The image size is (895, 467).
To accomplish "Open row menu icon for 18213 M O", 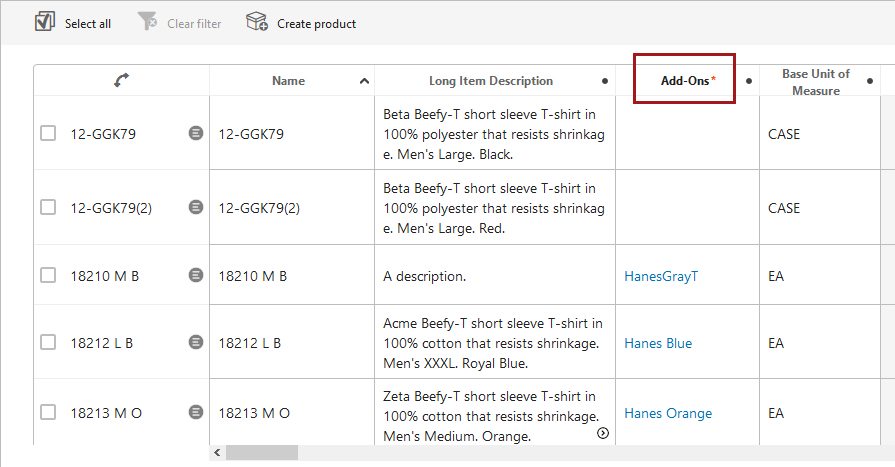I will 196,412.
